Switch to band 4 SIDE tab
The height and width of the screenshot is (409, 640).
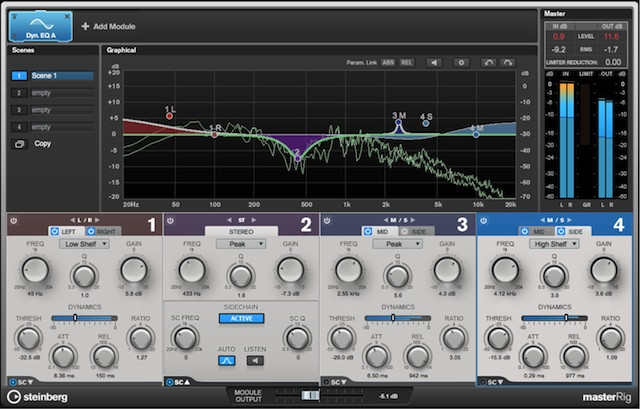tap(573, 231)
